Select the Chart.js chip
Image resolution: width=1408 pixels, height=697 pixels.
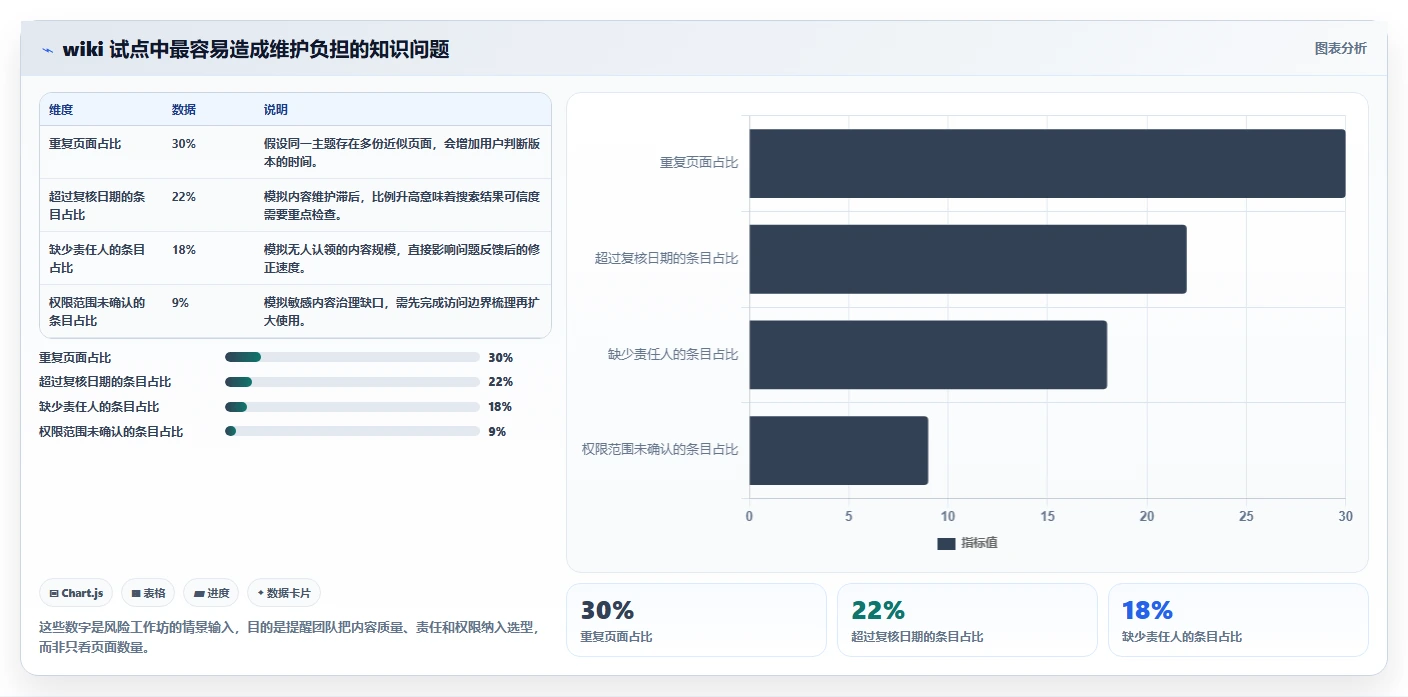tap(77, 593)
